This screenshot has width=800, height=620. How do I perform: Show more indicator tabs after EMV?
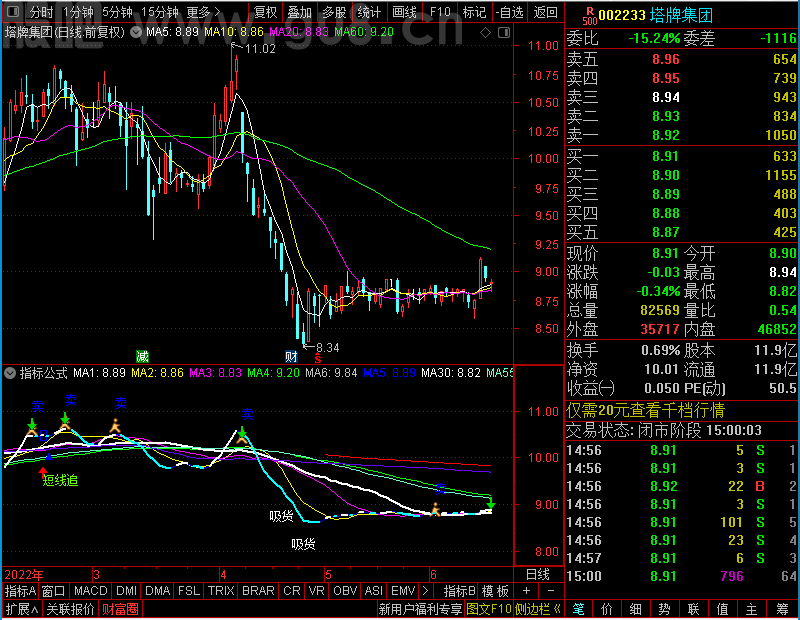tap(426, 591)
